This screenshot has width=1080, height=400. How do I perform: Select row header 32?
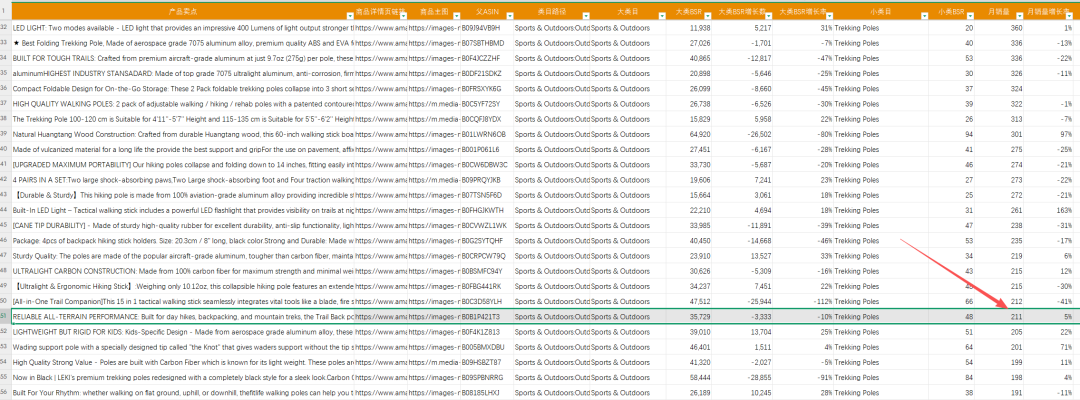coord(5,28)
